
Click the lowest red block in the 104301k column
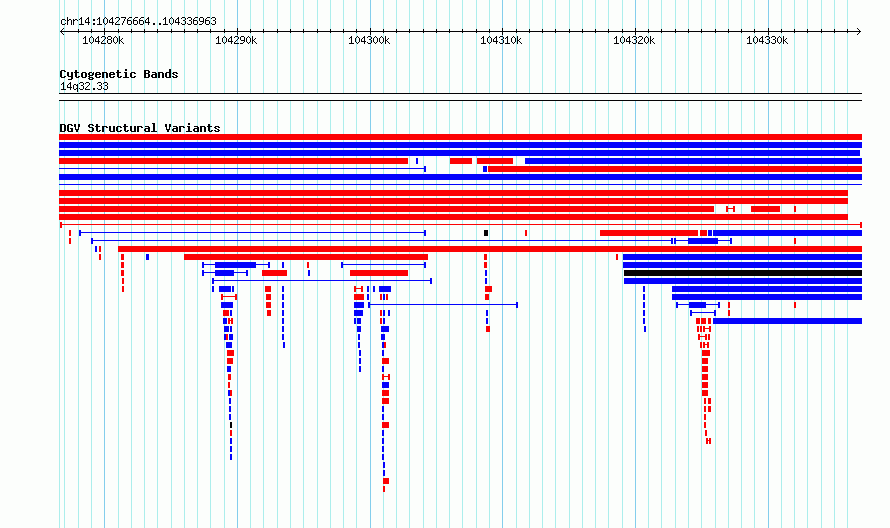click(x=386, y=481)
